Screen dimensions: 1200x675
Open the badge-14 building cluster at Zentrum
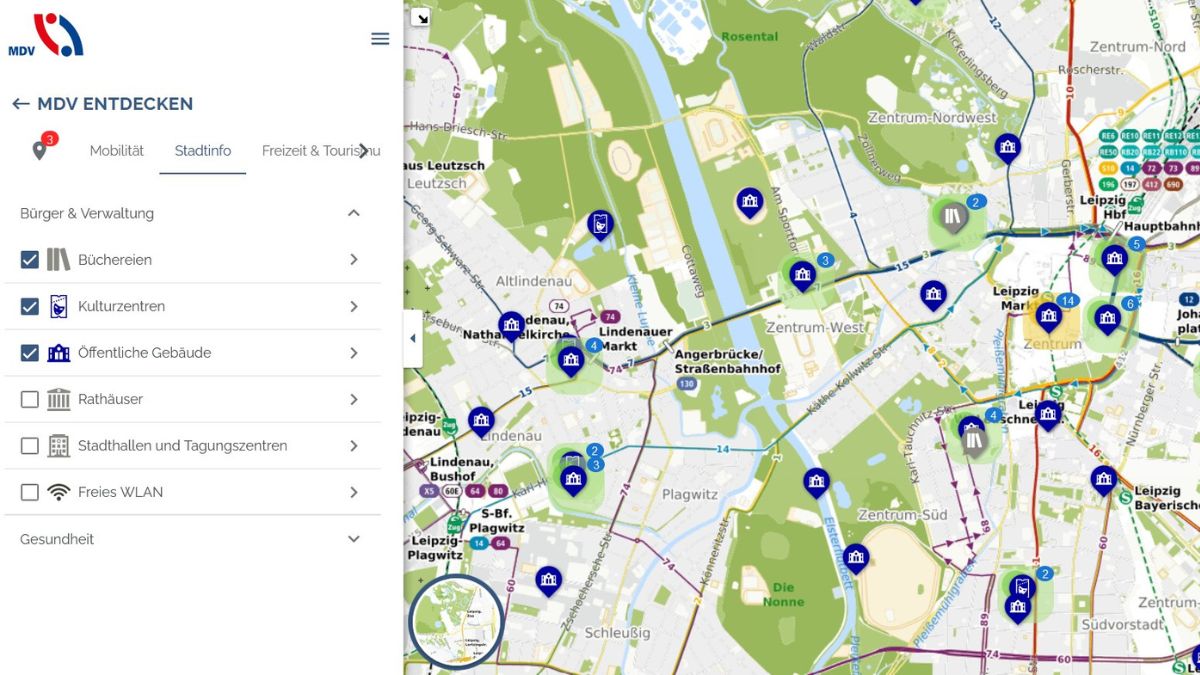[x=1048, y=316]
